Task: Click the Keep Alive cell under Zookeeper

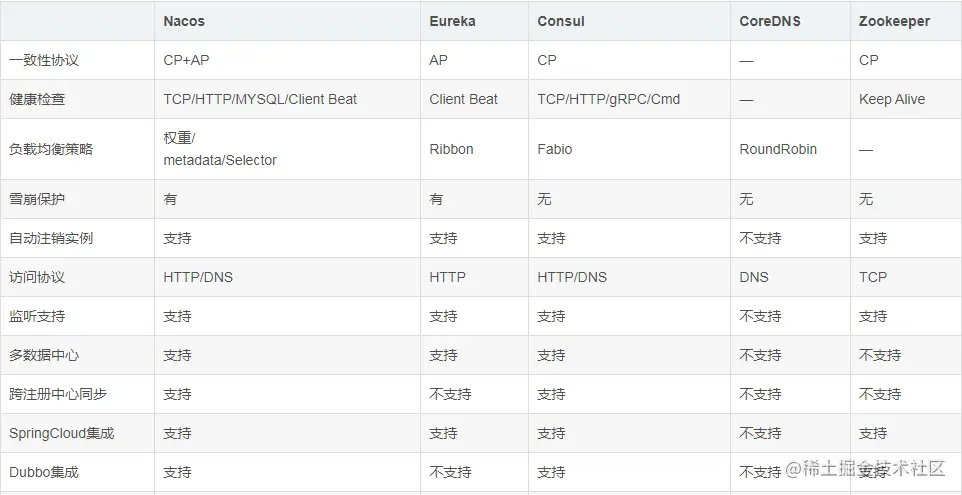Action: (892, 99)
